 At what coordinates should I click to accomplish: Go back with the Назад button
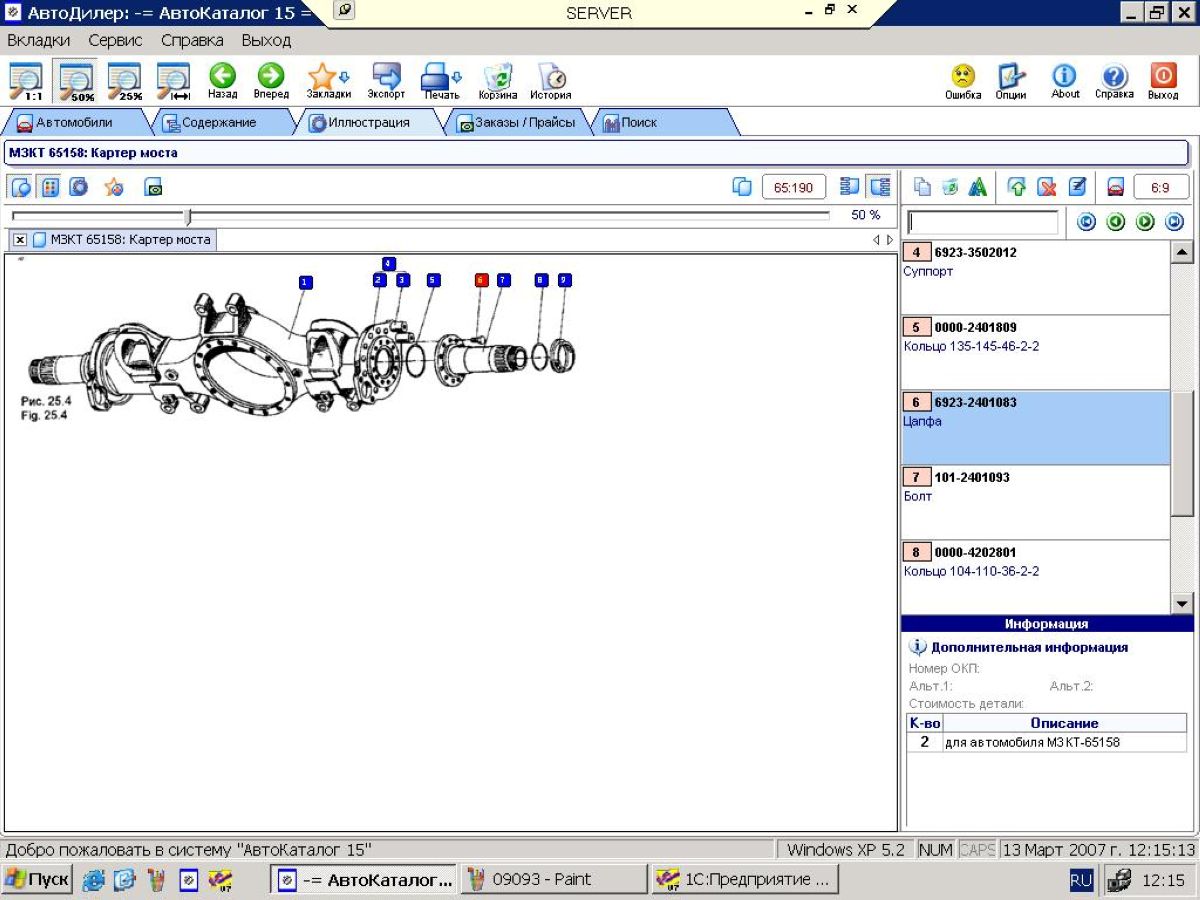click(222, 82)
